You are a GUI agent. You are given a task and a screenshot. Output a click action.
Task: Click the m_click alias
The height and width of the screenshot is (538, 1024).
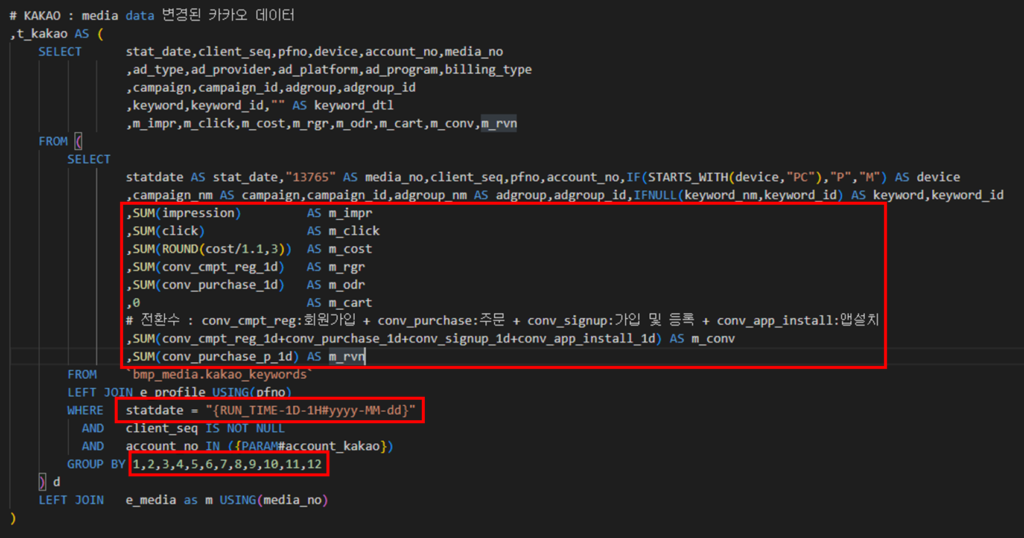pyautogui.click(x=354, y=230)
